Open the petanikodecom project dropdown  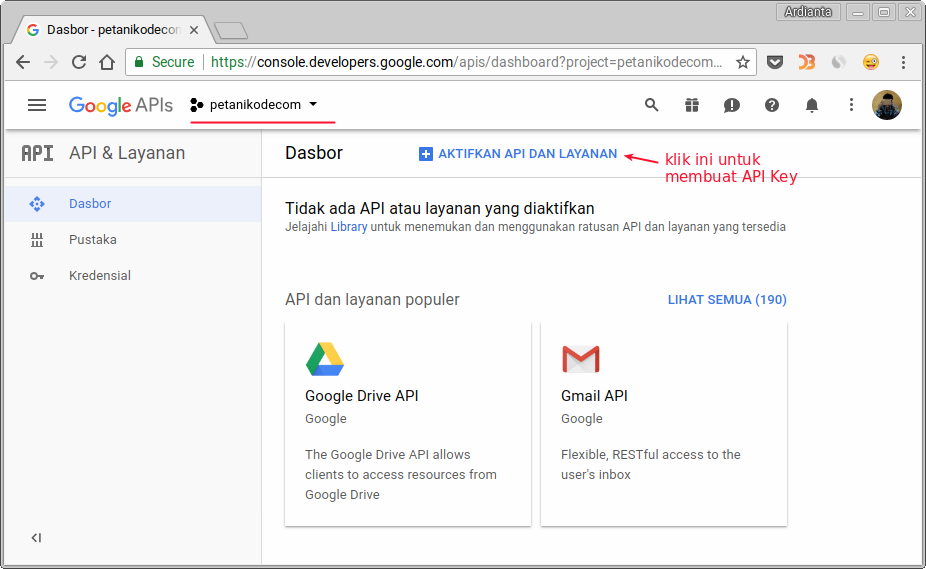pos(254,105)
